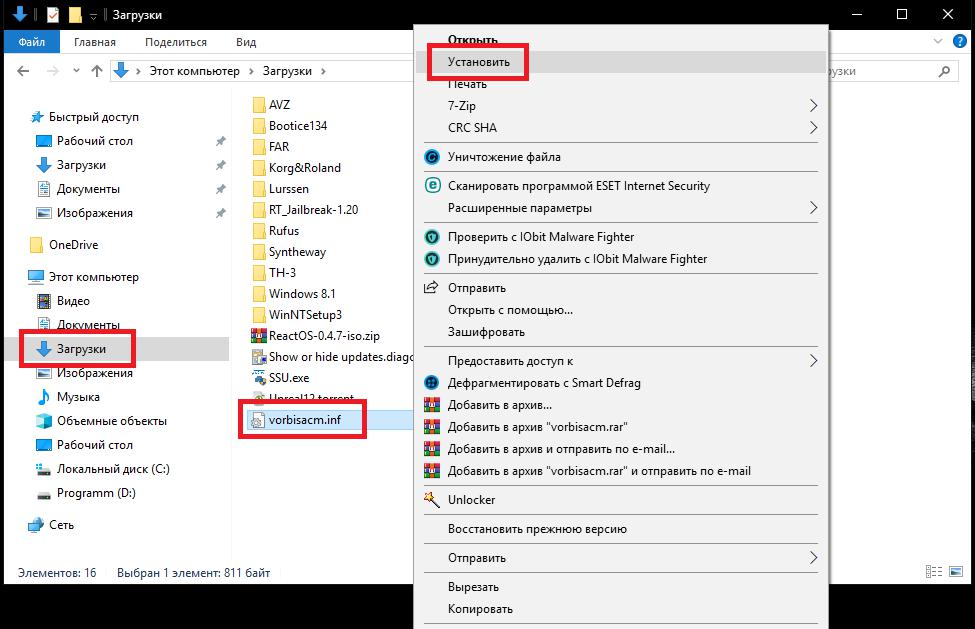This screenshot has height=629, width=975.
Task: Click Этот компьютер in address breadcrumb
Action: coord(194,71)
